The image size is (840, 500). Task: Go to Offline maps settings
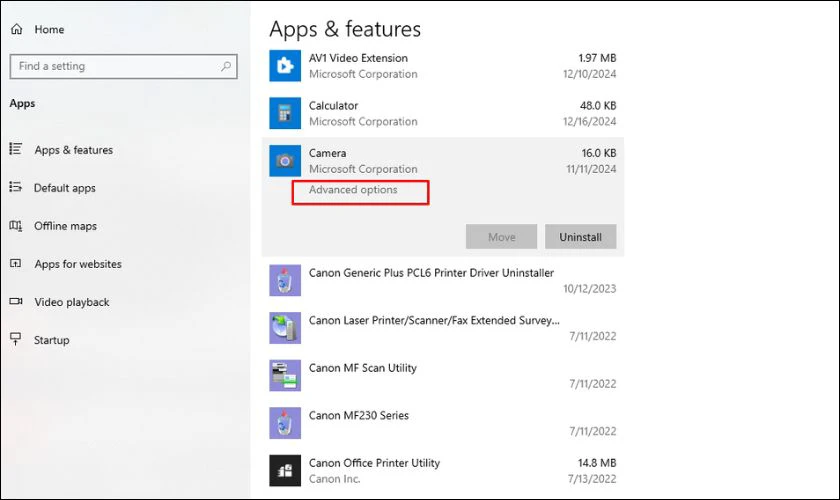tap(65, 226)
